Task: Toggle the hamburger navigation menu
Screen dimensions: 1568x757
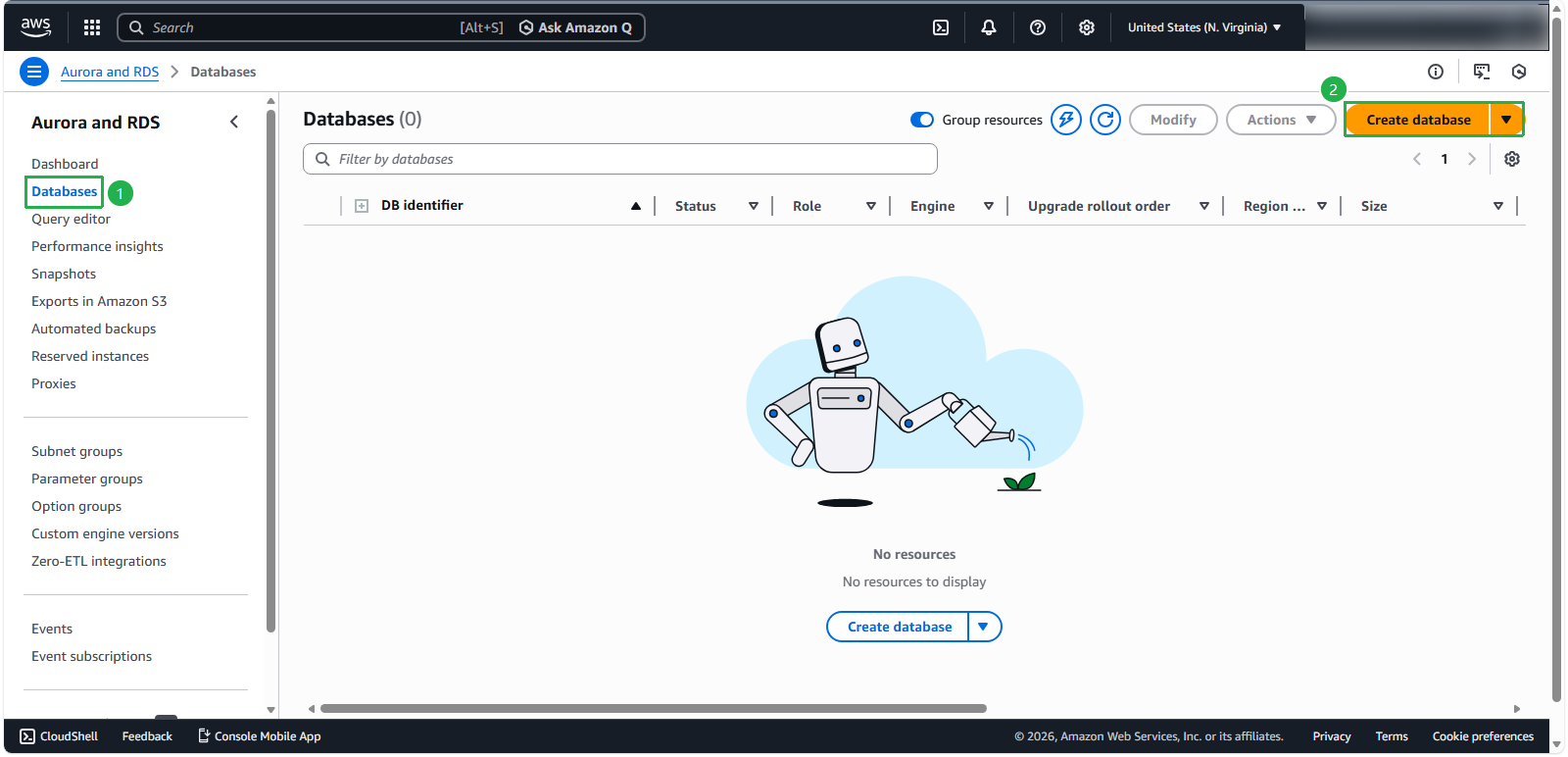Action: (34, 72)
